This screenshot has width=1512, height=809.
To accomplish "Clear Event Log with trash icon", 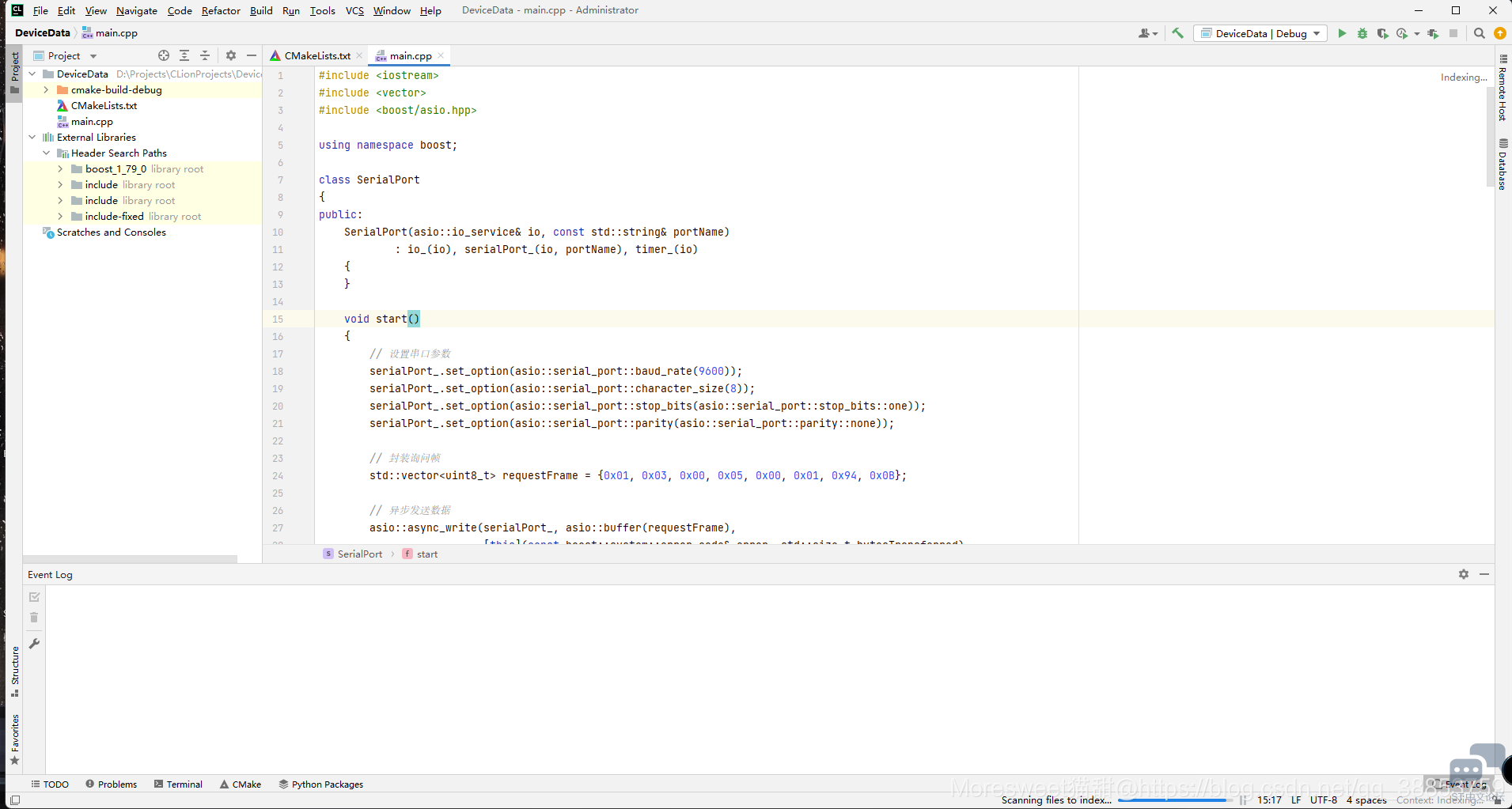I will point(34,618).
